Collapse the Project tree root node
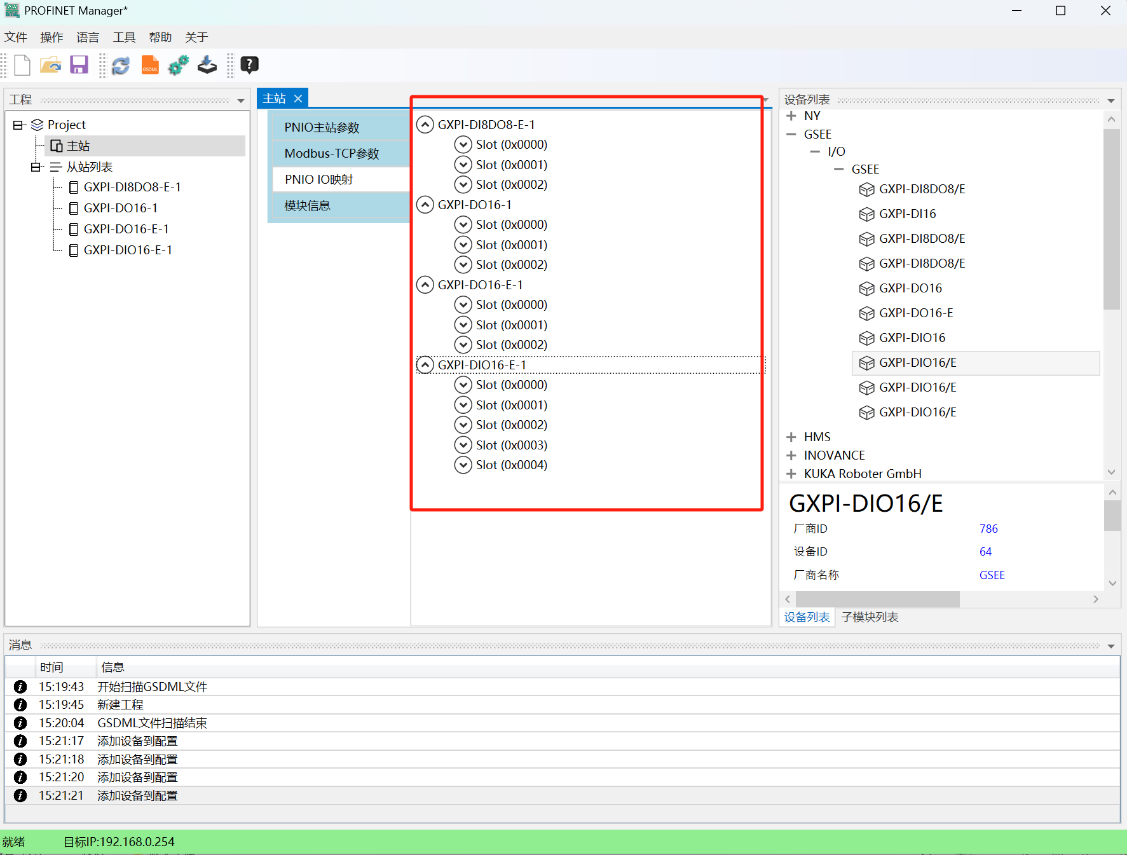The width and height of the screenshot is (1127, 855). coord(18,125)
